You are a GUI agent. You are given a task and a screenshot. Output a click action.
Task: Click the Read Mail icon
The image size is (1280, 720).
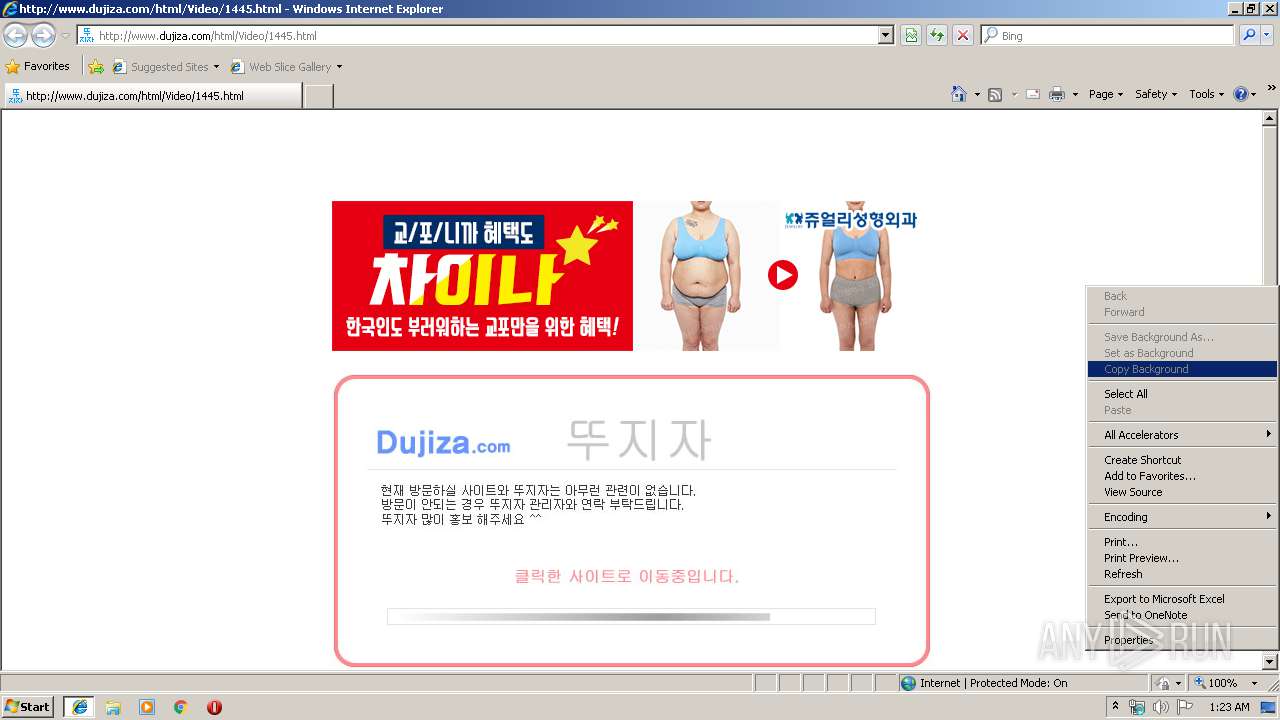pyautogui.click(x=1033, y=94)
